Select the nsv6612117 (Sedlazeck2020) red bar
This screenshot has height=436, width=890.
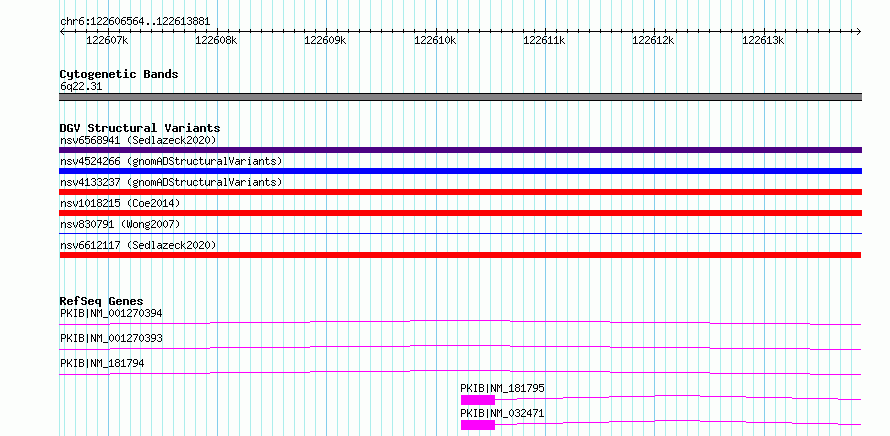point(460,255)
